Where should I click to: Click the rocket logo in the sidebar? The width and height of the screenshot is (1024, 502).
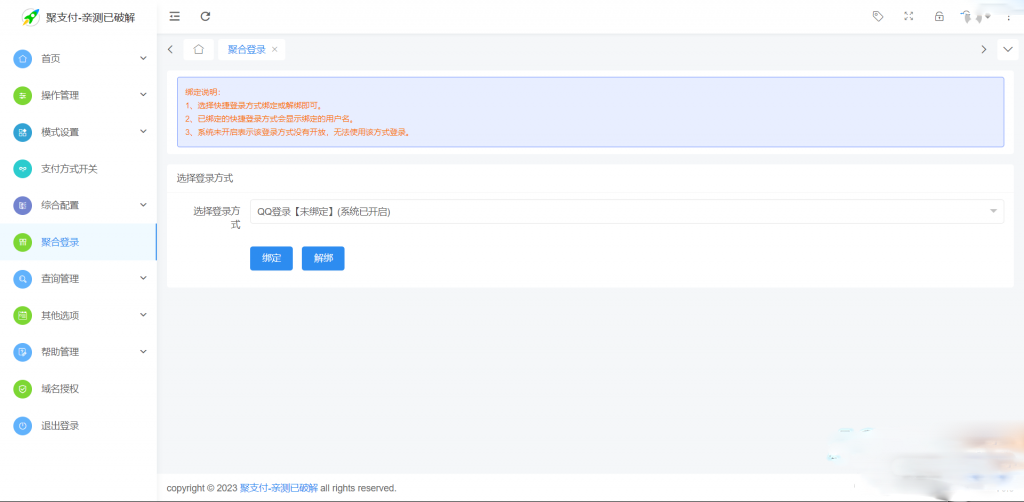pos(31,17)
